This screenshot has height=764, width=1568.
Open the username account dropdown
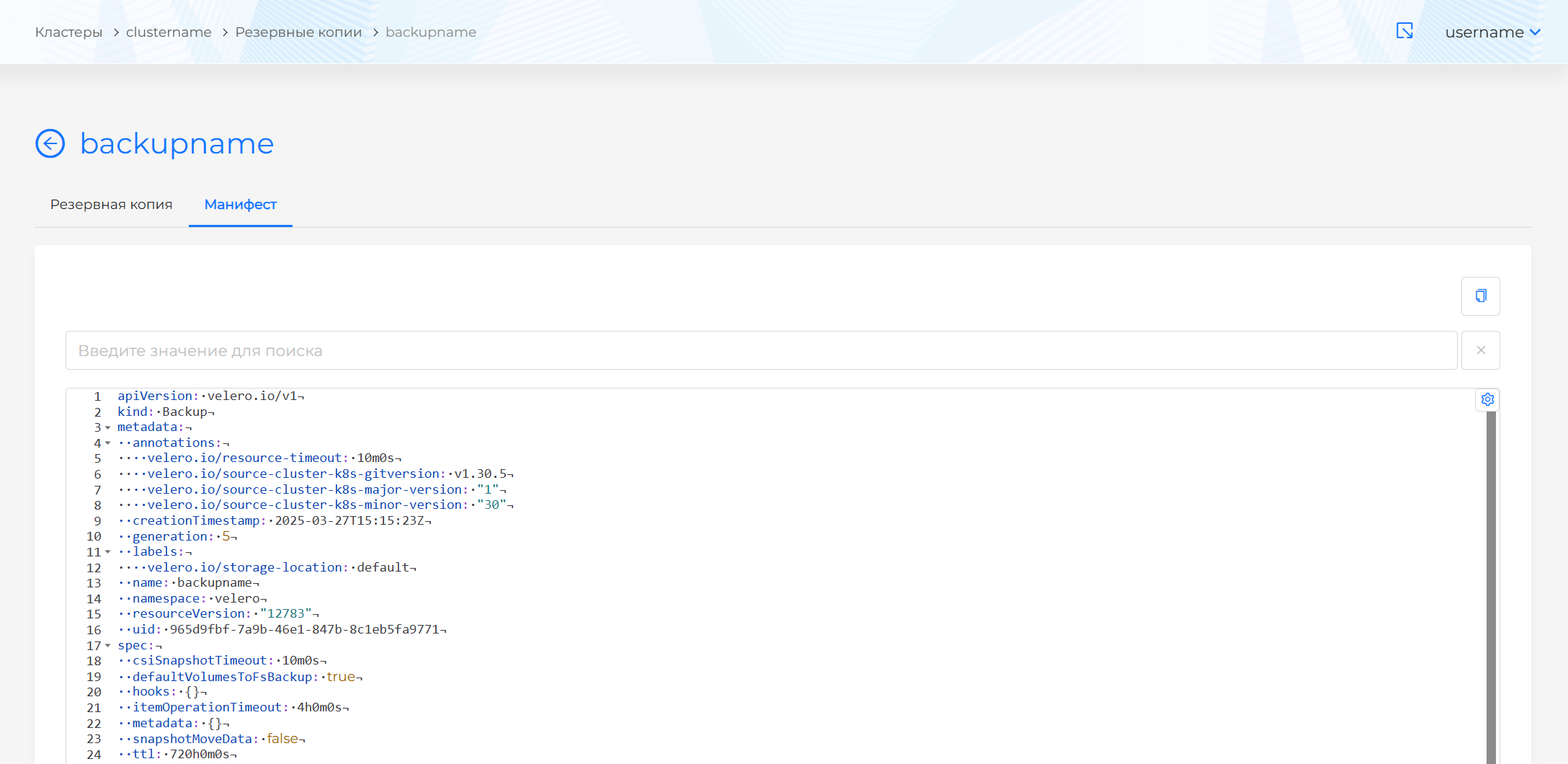pyautogui.click(x=1492, y=32)
